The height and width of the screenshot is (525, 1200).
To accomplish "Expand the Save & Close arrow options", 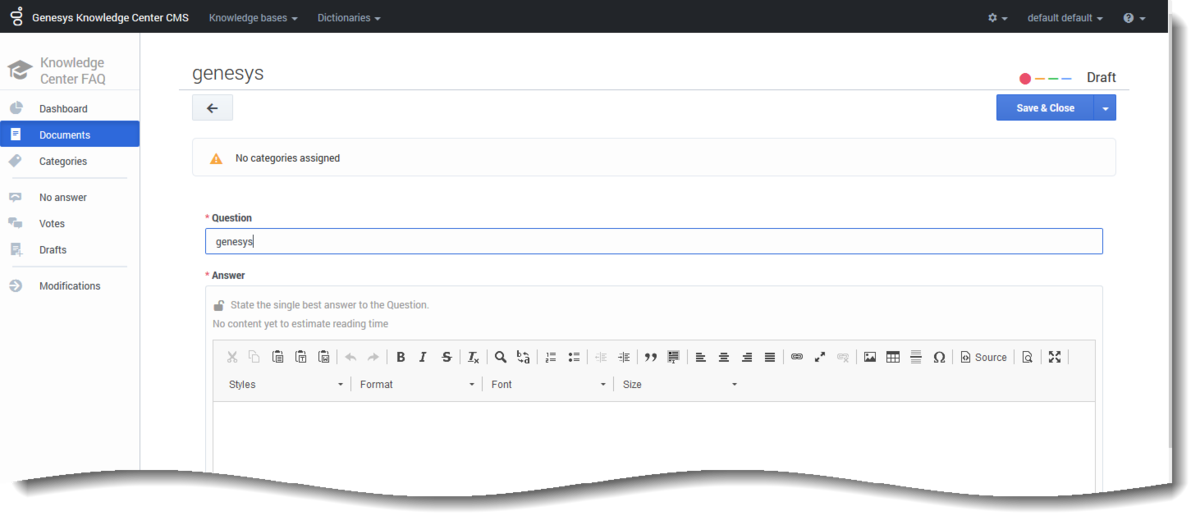I will 1105,108.
